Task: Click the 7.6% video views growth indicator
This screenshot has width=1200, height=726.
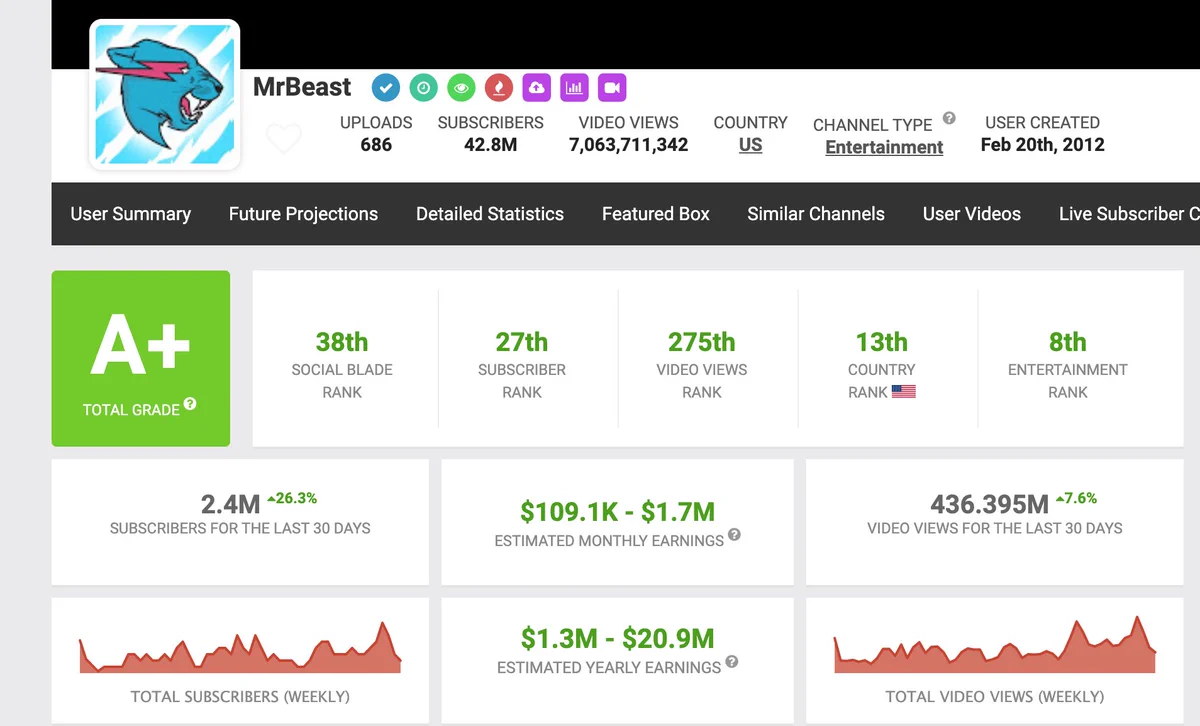Action: (x=1076, y=498)
